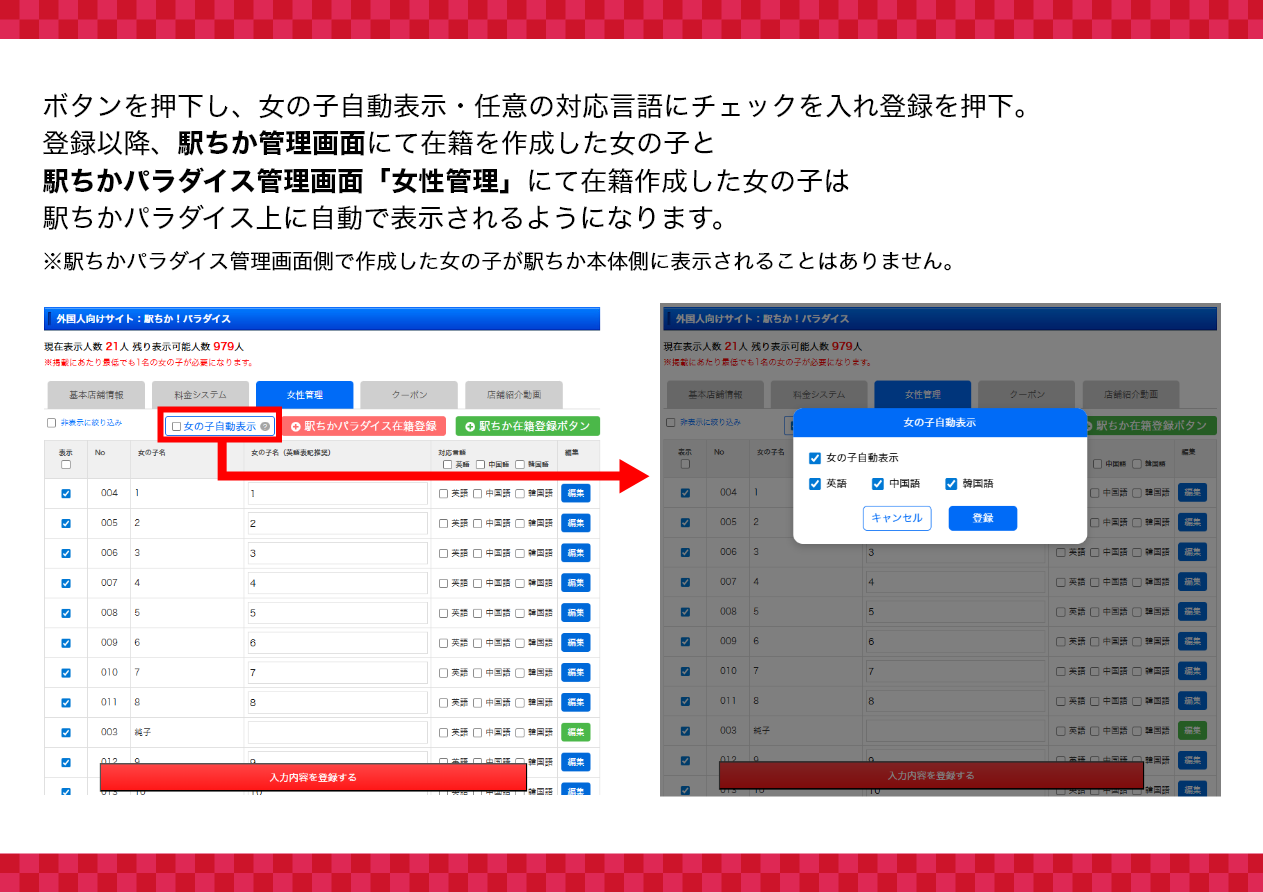Click the help icon beside 女の子自動表示
The image size is (1263, 893).
click(265, 426)
